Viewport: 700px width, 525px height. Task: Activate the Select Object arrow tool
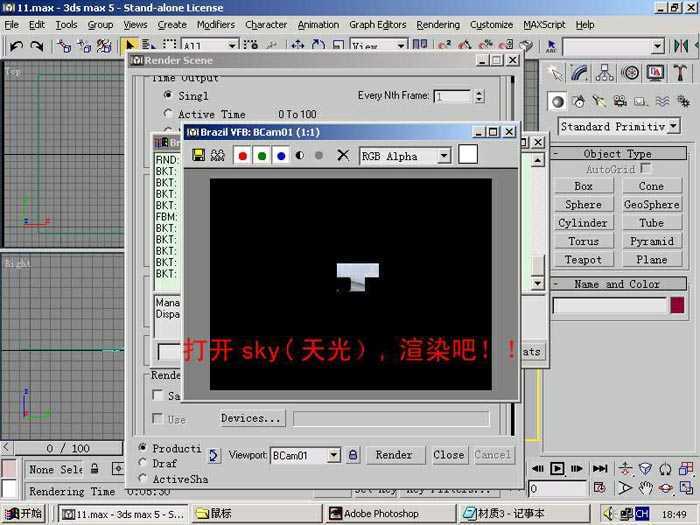click(130, 46)
